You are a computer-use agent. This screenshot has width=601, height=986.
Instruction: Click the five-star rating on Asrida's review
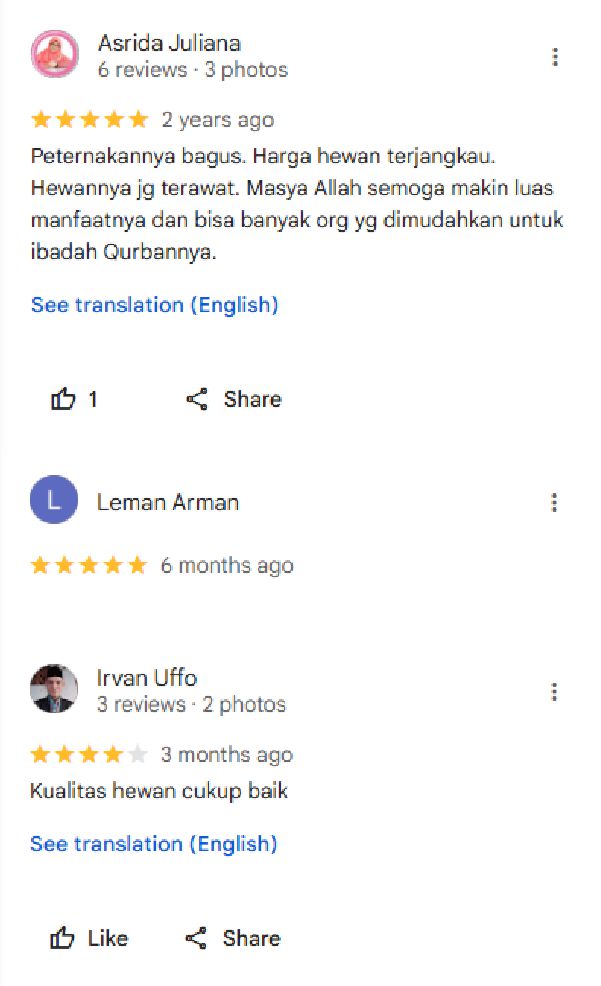[89, 120]
